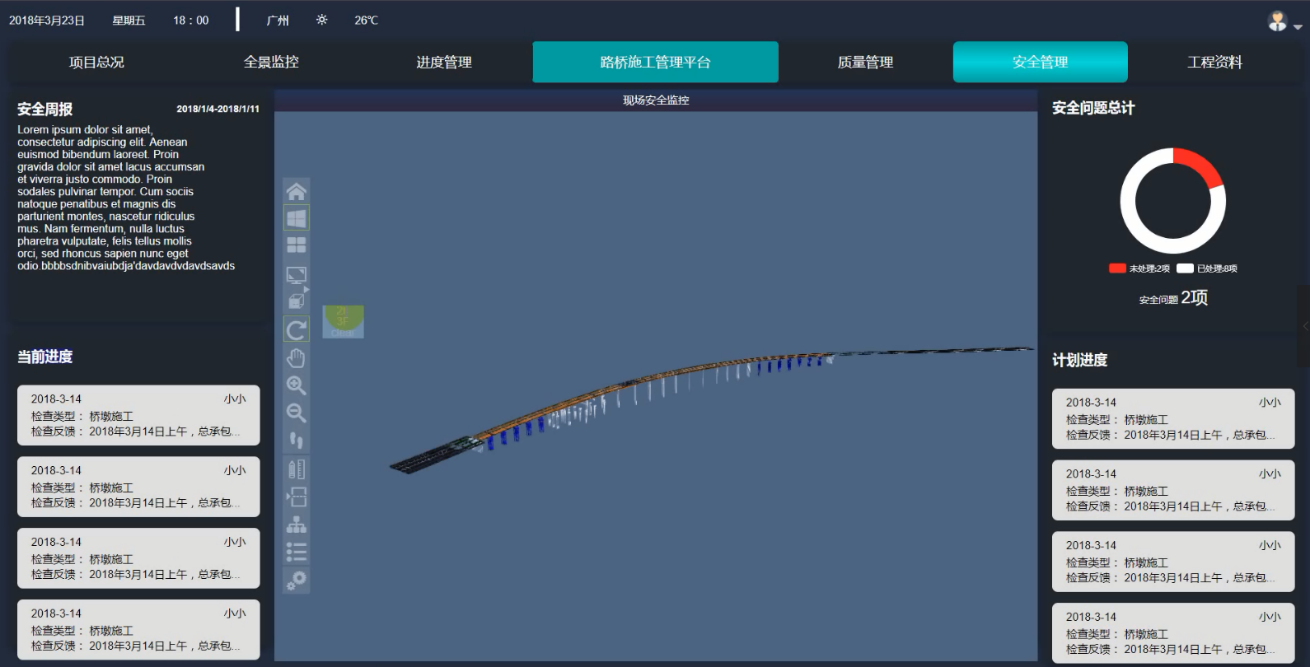Image resolution: width=1310 pixels, height=667 pixels.
Task: Switch to the 进度管理 tab
Action: pyautogui.click(x=444, y=62)
